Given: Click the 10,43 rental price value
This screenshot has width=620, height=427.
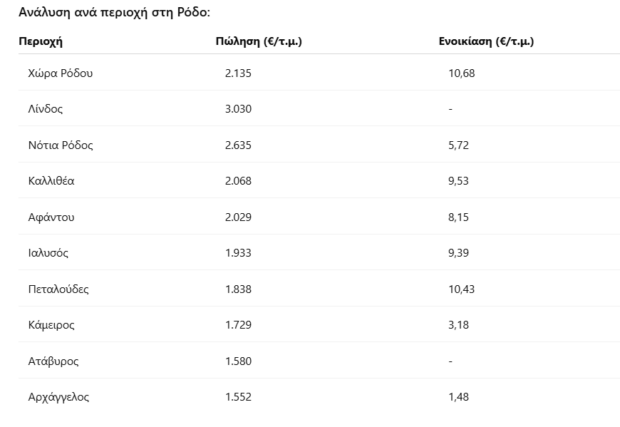Looking at the screenshot, I should tap(461, 289).
